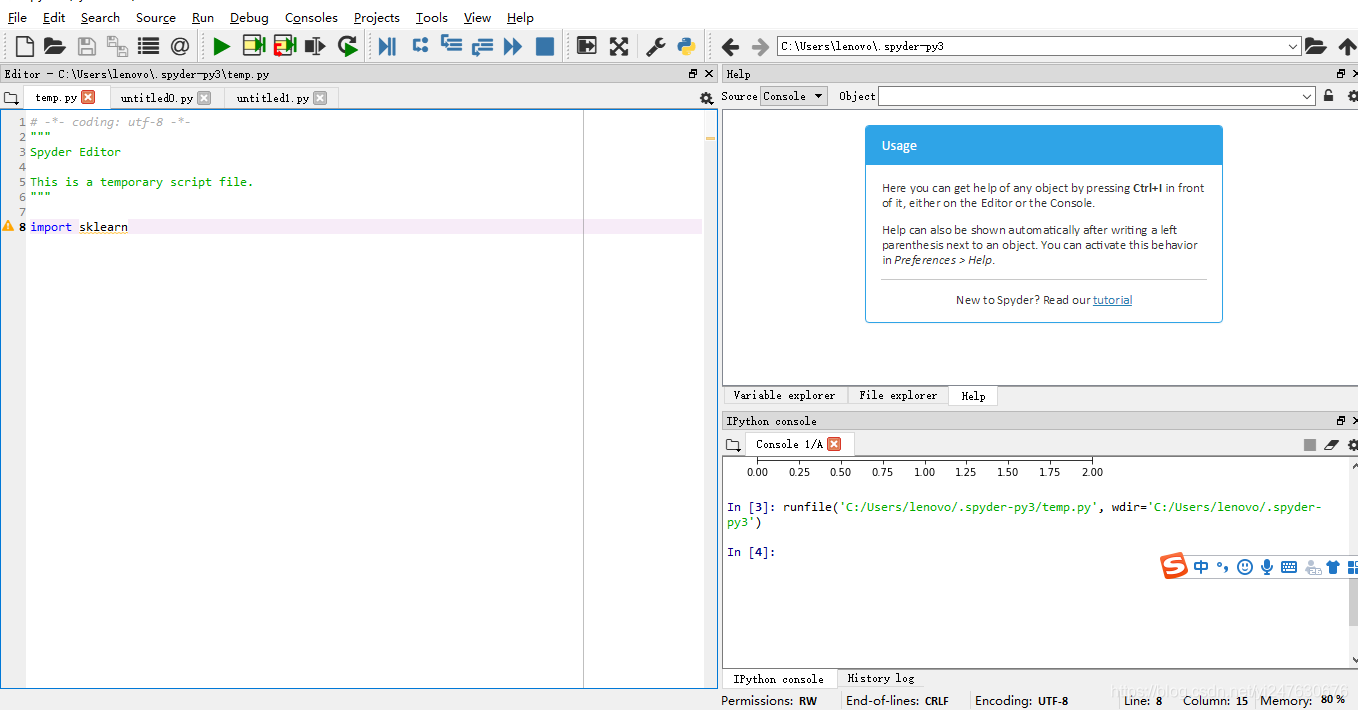Run the current line debug step icon
Screen dimensions: 1358x710
click(x=420, y=45)
